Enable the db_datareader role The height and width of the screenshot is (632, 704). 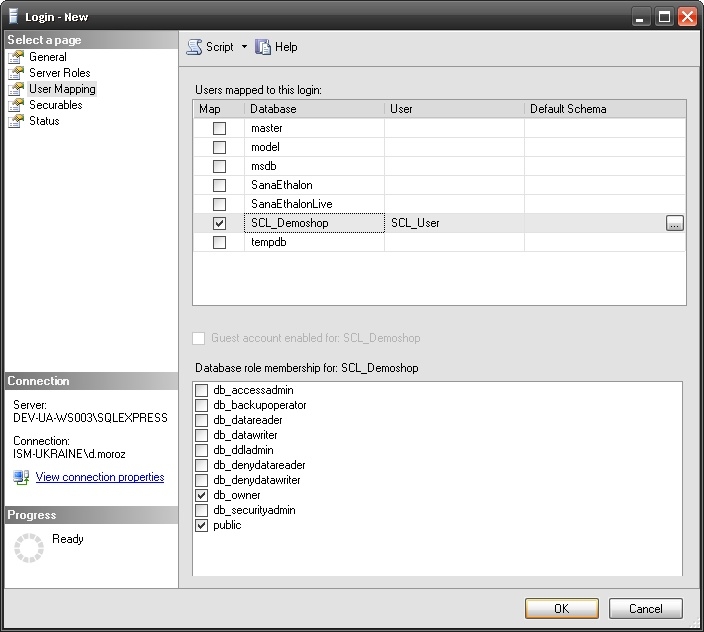coord(202,420)
